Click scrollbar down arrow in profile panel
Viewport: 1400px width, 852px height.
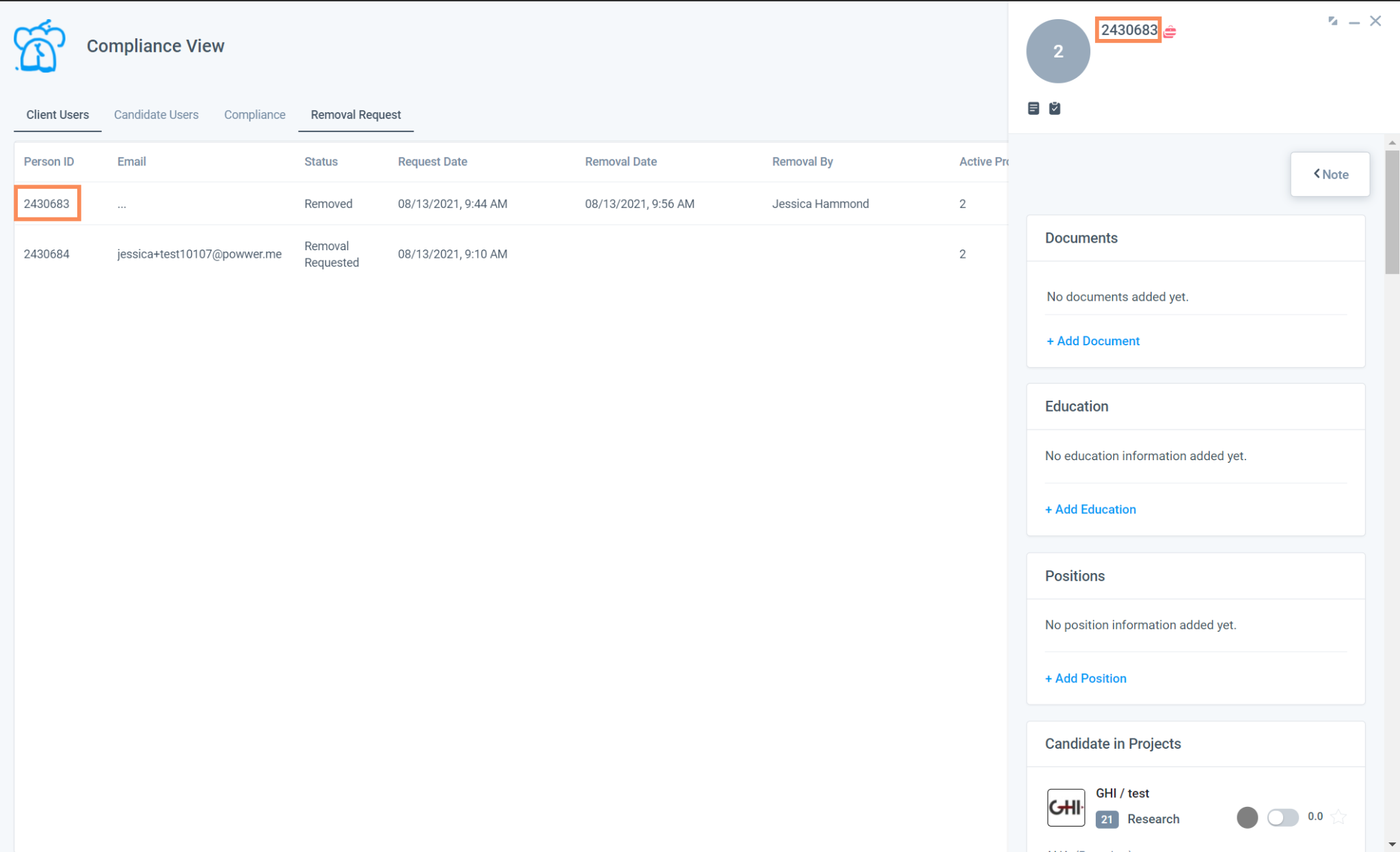point(1392,844)
